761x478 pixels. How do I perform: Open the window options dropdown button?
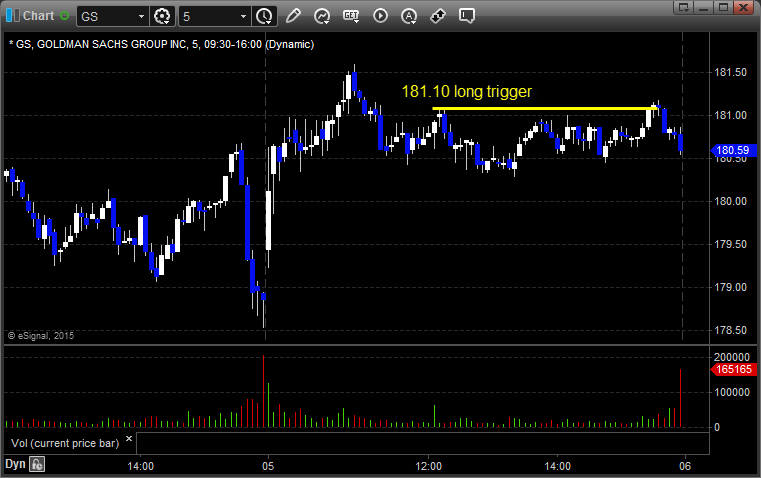click(684, 7)
